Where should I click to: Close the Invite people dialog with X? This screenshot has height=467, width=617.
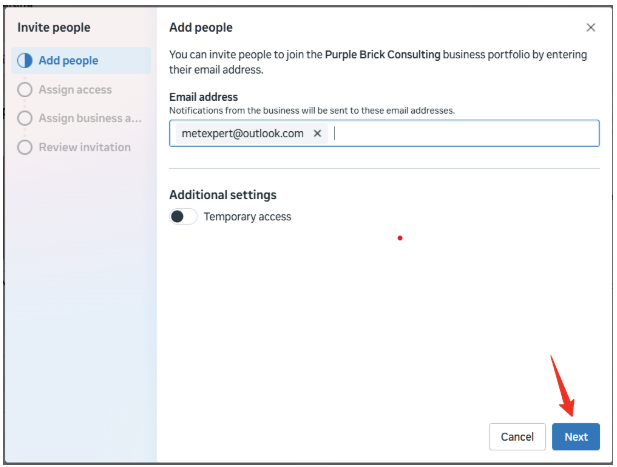click(590, 28)
